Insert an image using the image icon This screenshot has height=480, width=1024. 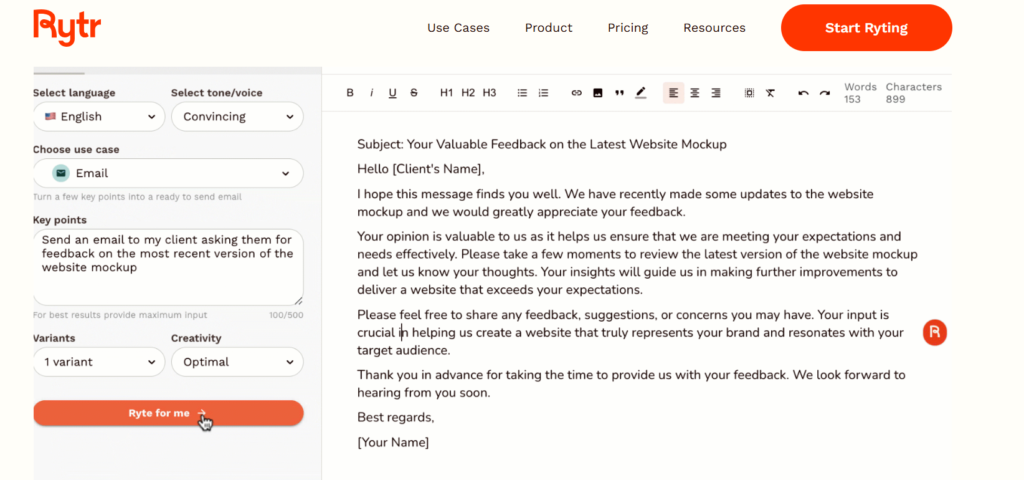pos(598,93)
